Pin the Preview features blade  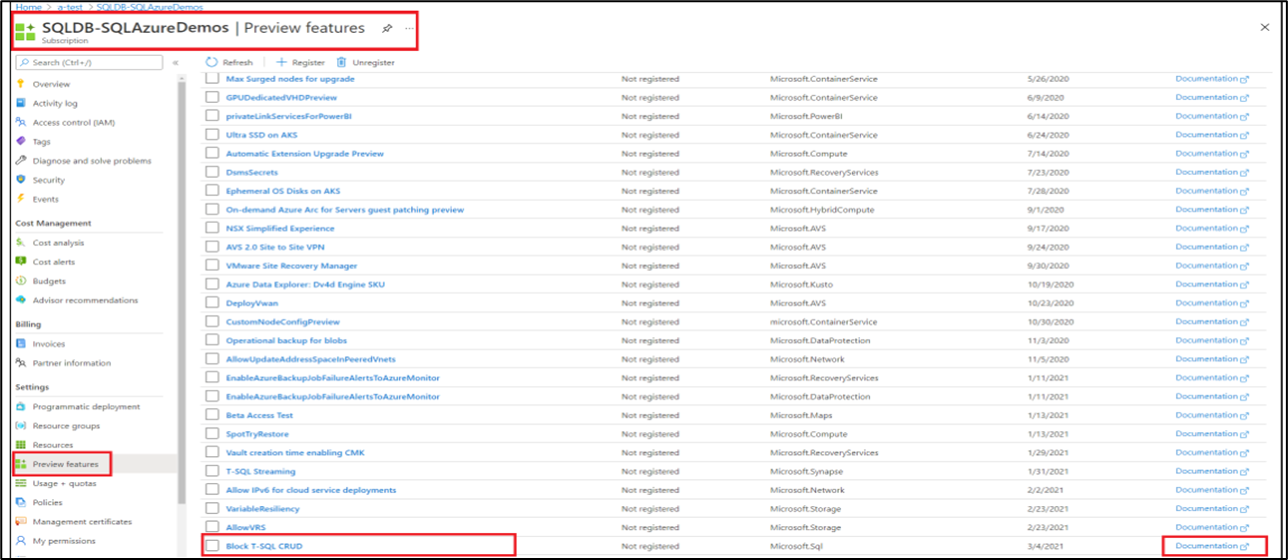pyautogui.click(x=387, y=28)
